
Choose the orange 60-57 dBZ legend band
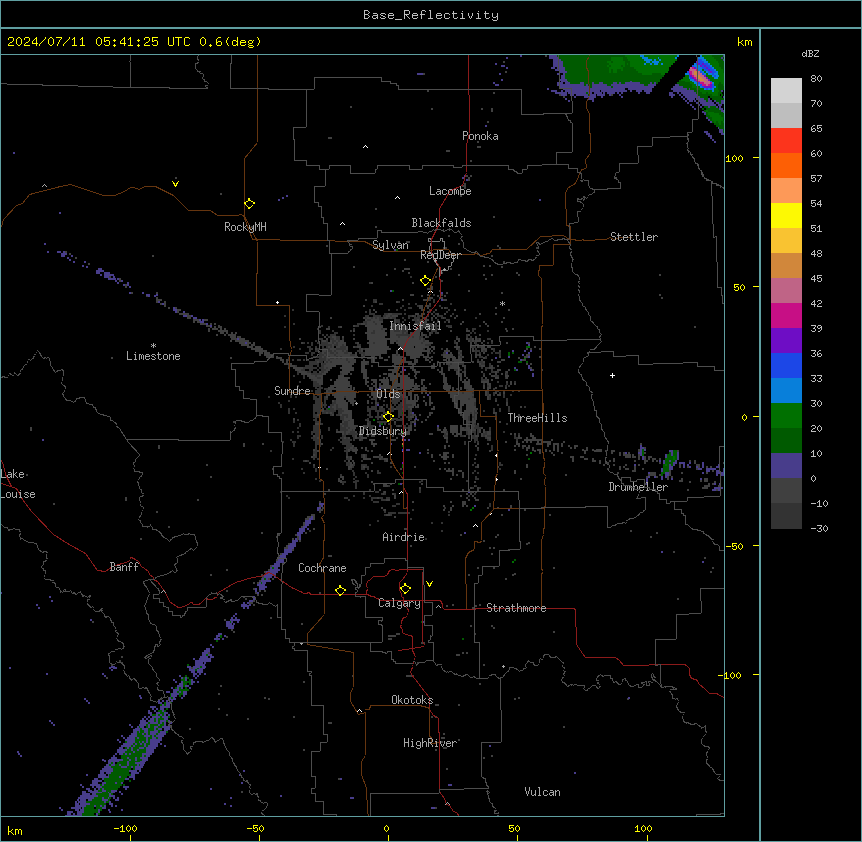tap(786, 165)
